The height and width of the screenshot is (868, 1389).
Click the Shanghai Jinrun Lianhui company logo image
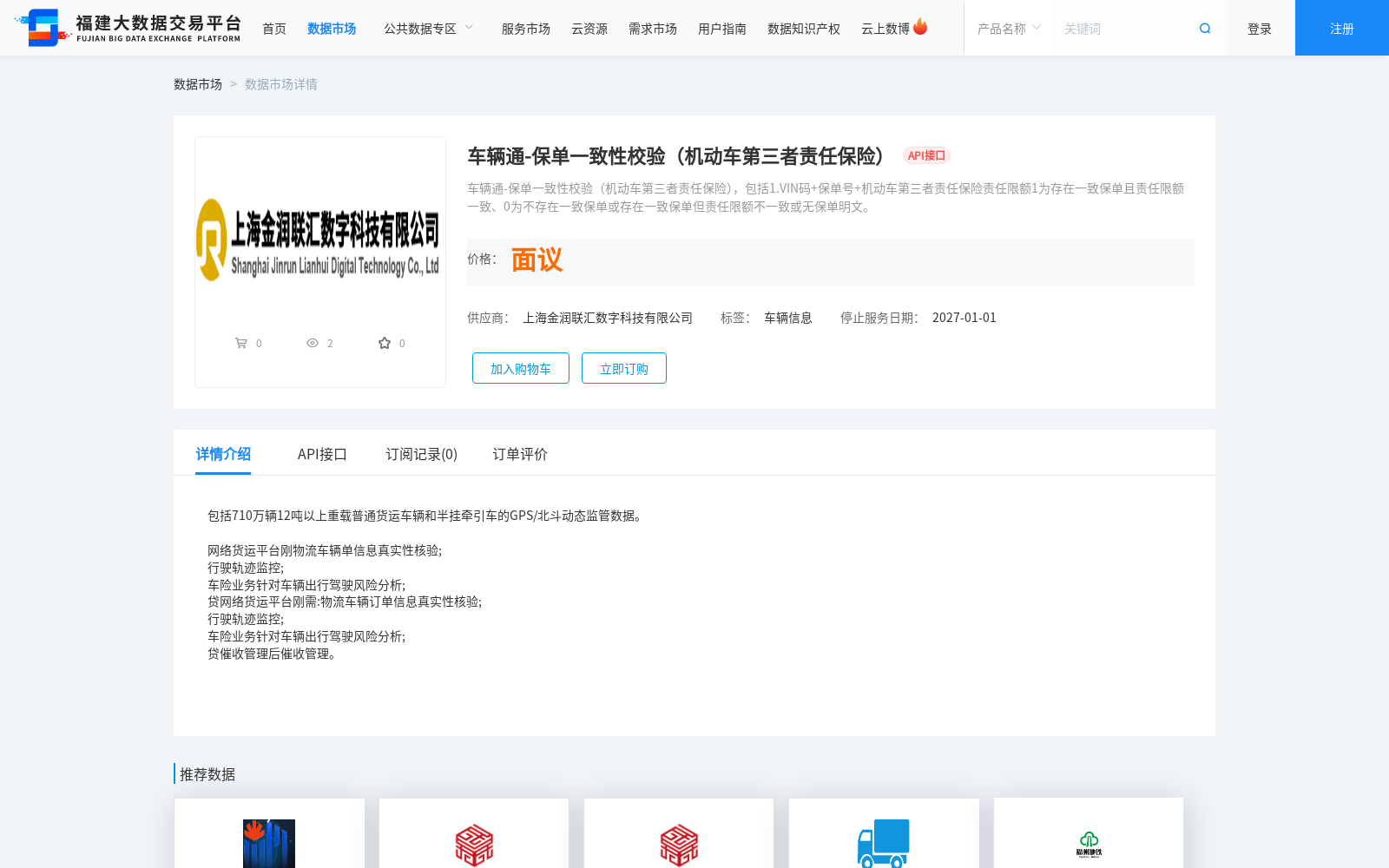coord(319,240)
